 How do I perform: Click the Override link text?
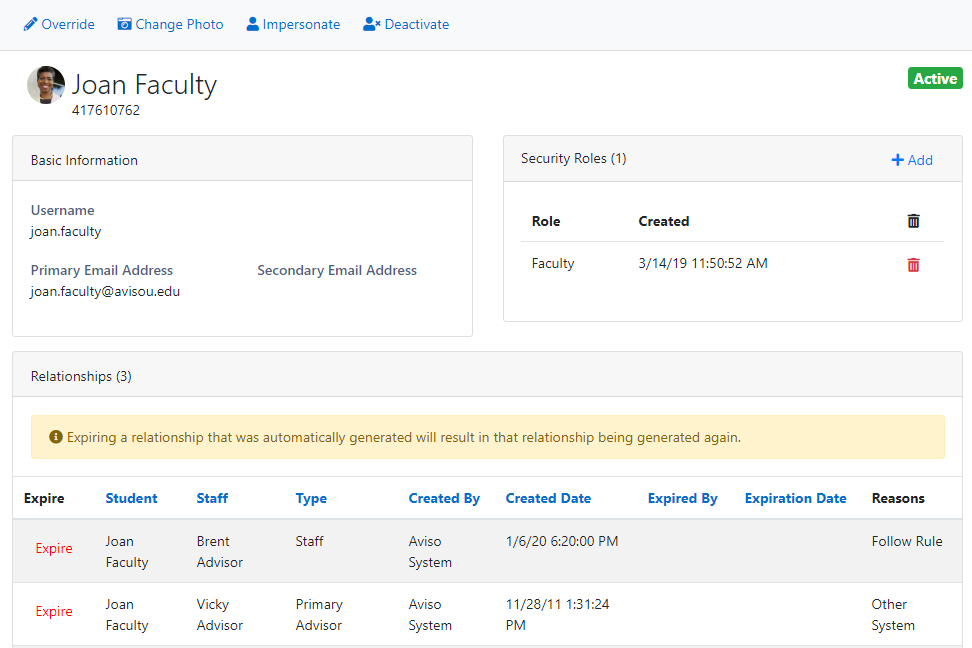pyautogui.click(x=68, y=24)
